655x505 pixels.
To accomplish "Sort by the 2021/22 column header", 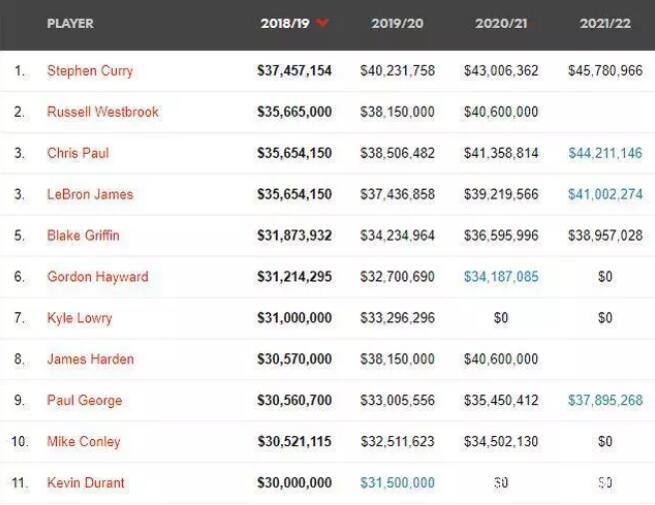I will click(x=605, y=23).
